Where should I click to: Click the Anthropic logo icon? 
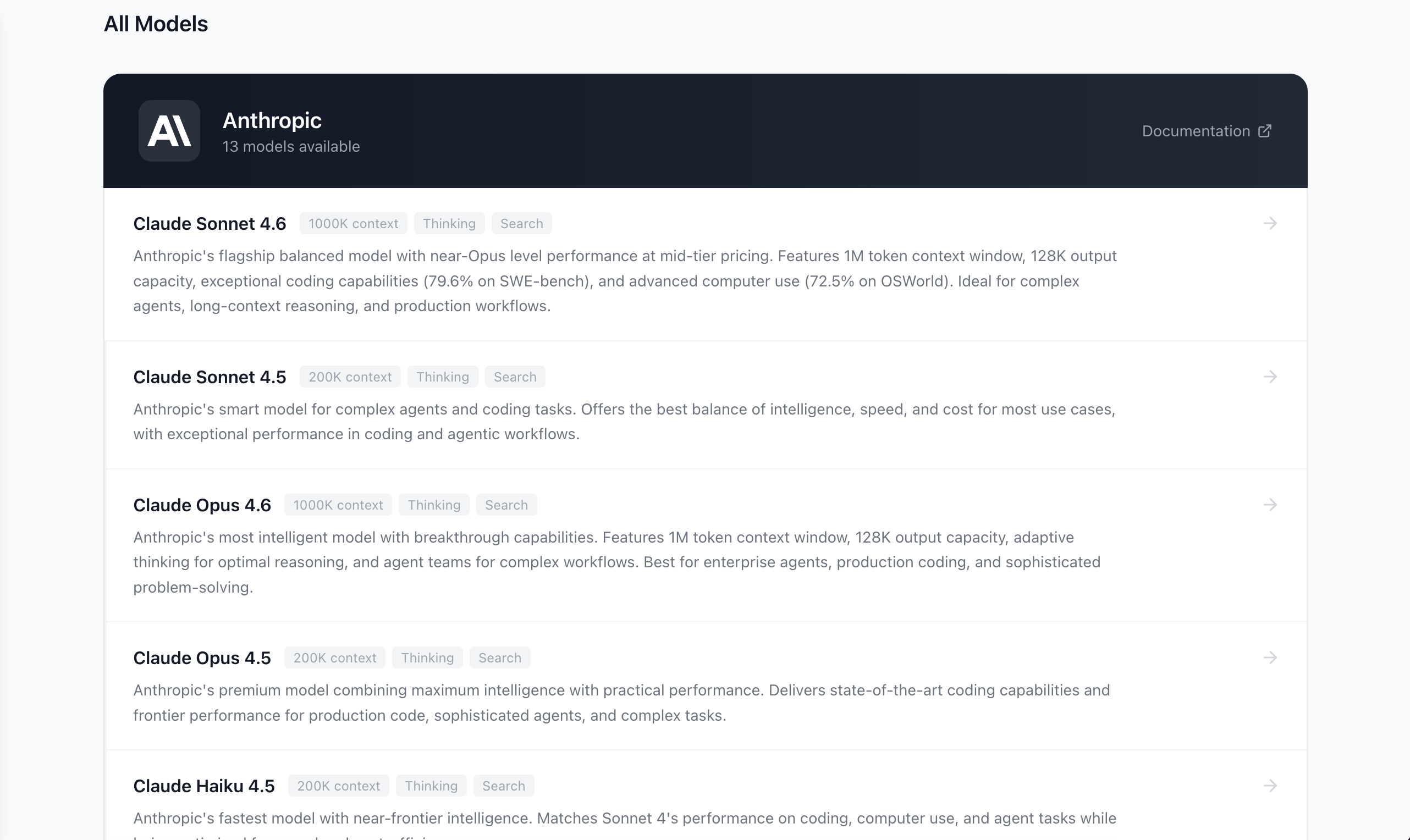click(x=169, y=131)
